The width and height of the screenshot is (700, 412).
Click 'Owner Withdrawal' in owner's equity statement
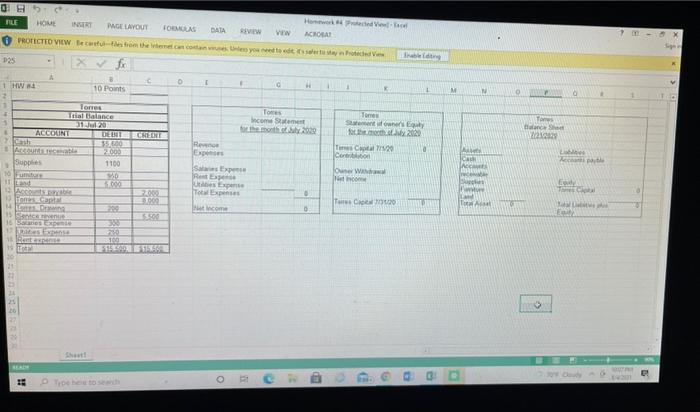coord(360,171)
